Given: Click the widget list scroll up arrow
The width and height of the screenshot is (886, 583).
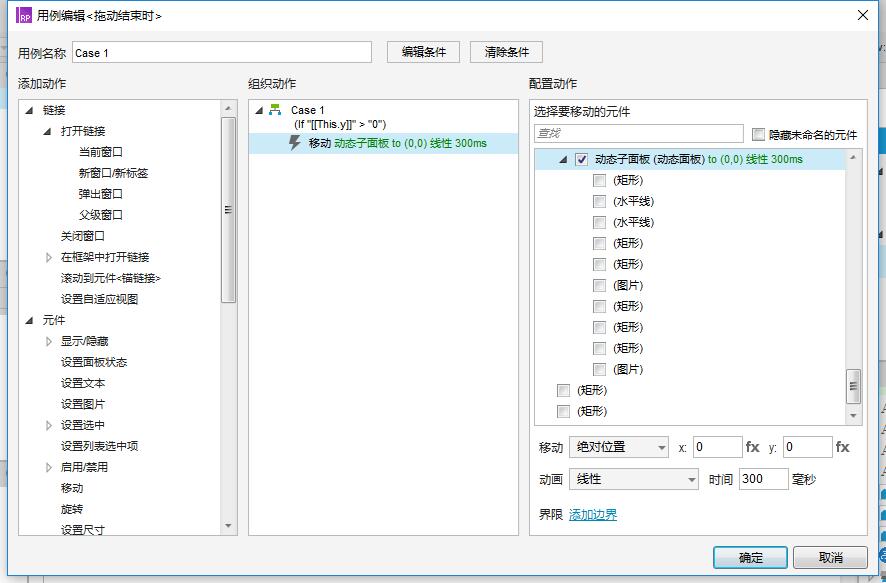Looking at the screenshot, I should point(853,158).
